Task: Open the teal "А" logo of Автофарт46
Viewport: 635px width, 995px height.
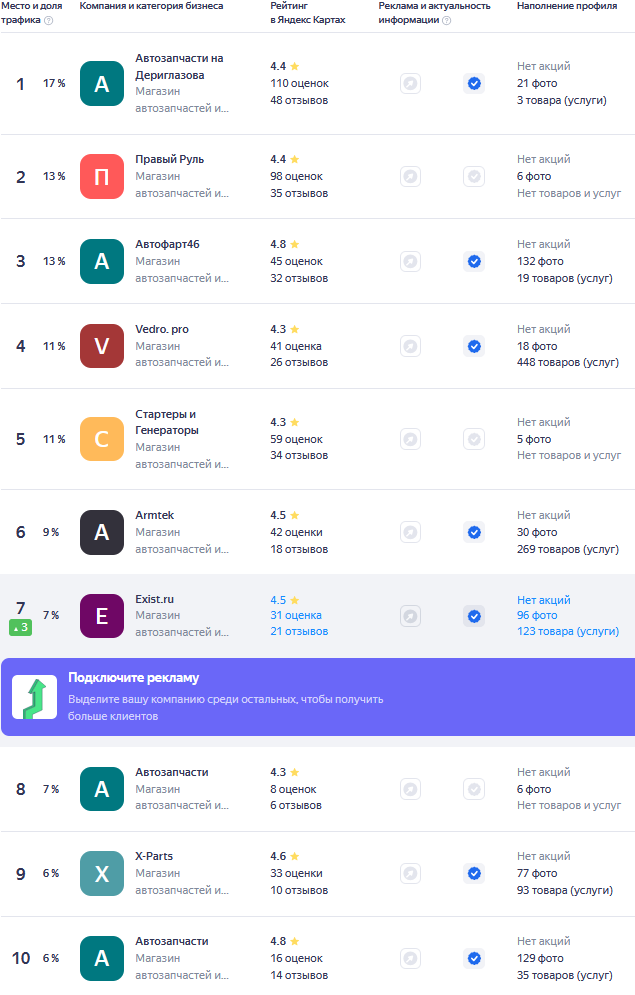Action: coord(102,261)
